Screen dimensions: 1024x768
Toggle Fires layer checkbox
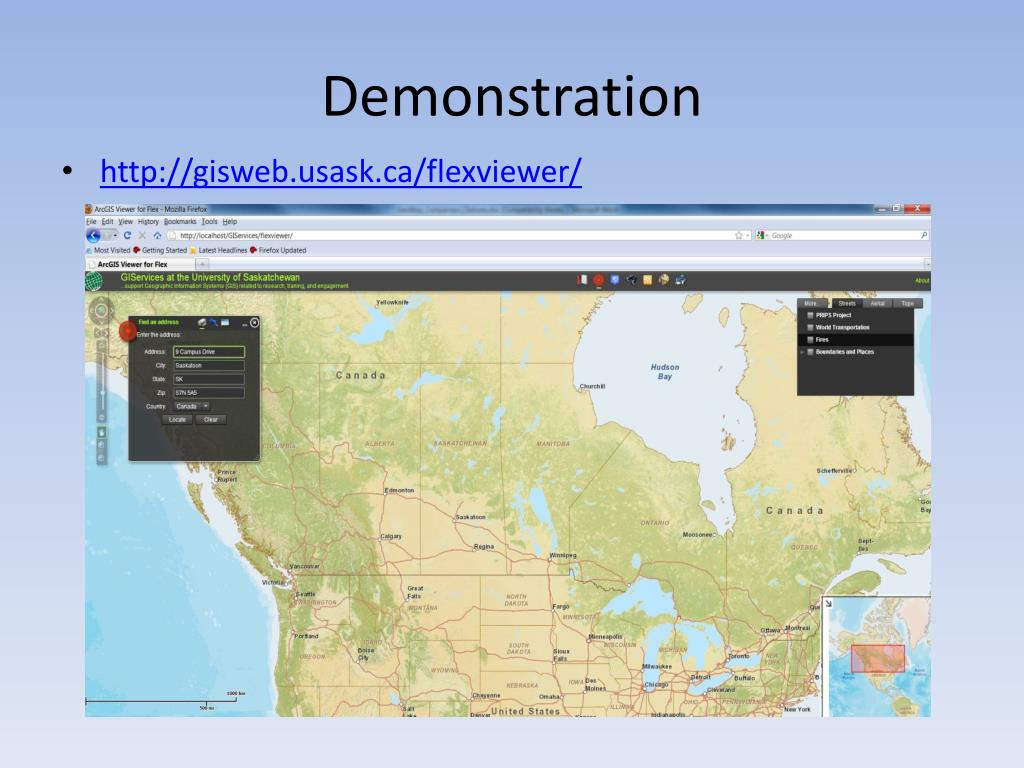tap(810, 340)
